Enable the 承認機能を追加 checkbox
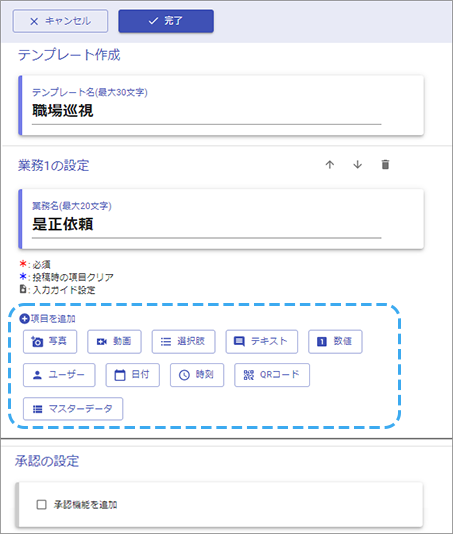Screen dimensions: 453x534 42,504
